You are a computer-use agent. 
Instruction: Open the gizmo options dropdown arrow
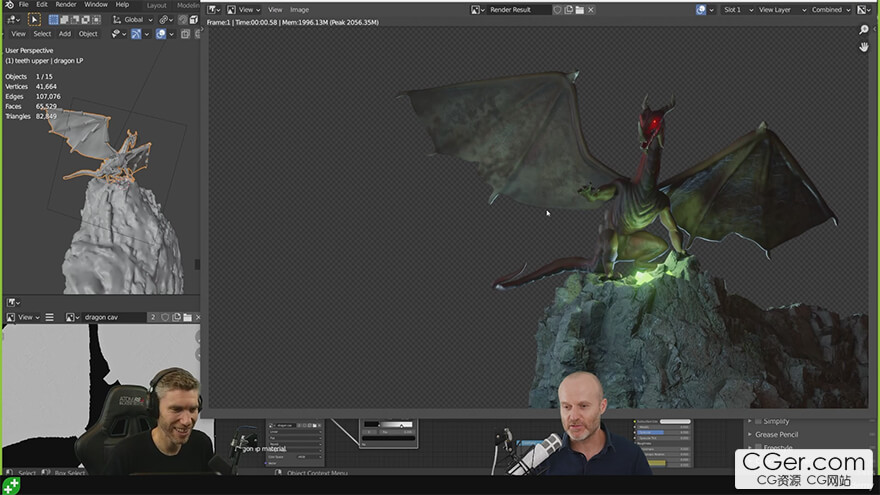[146, 34]
